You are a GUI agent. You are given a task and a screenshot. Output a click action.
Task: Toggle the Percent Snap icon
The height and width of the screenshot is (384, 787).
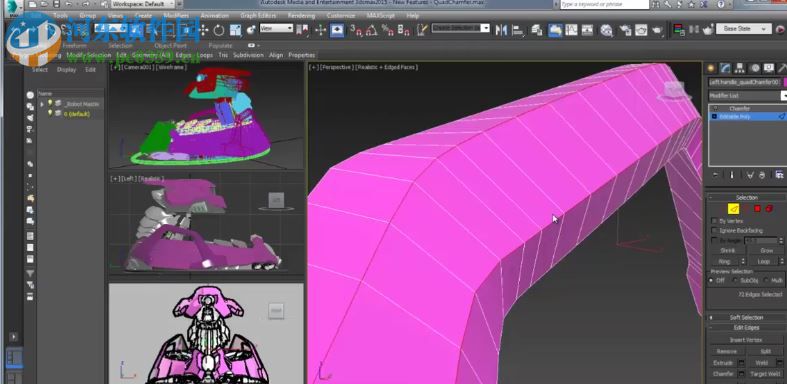click(x=387, y=30)
